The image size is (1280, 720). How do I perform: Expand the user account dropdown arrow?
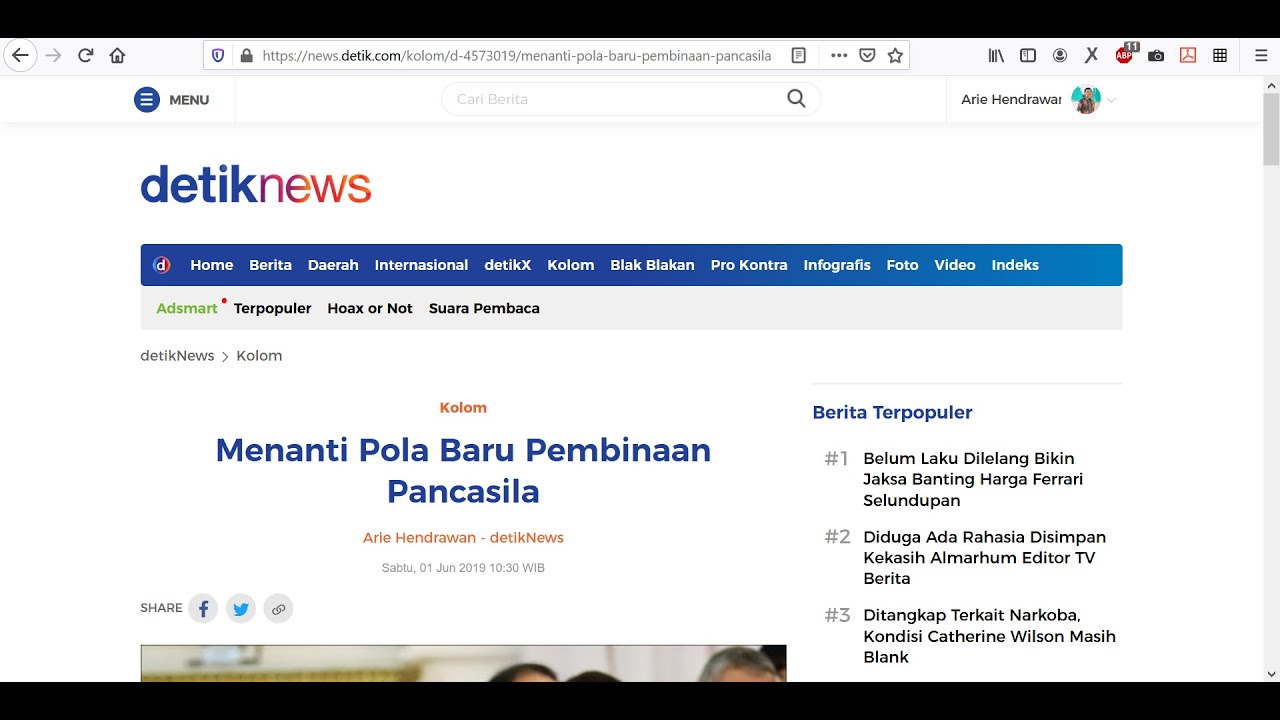click(1111, 100)
